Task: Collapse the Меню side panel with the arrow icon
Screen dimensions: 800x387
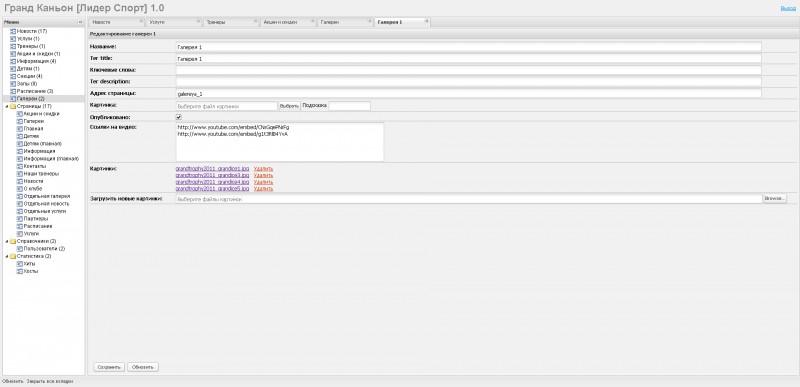Action: tap(80, 22)
